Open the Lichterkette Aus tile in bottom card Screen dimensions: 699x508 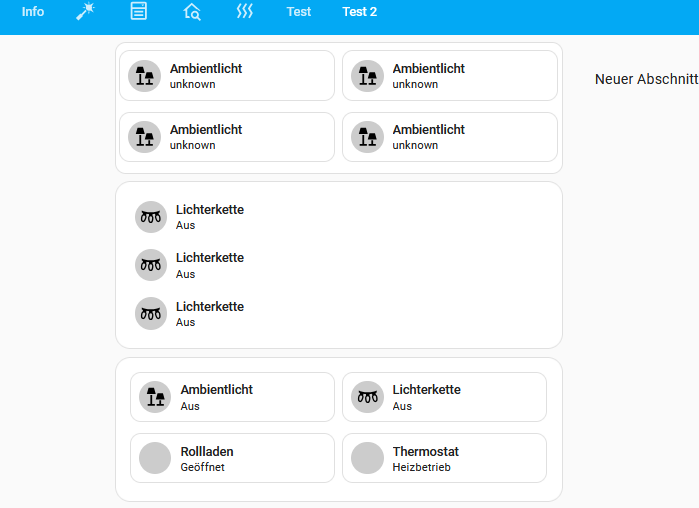pos(444,397)
